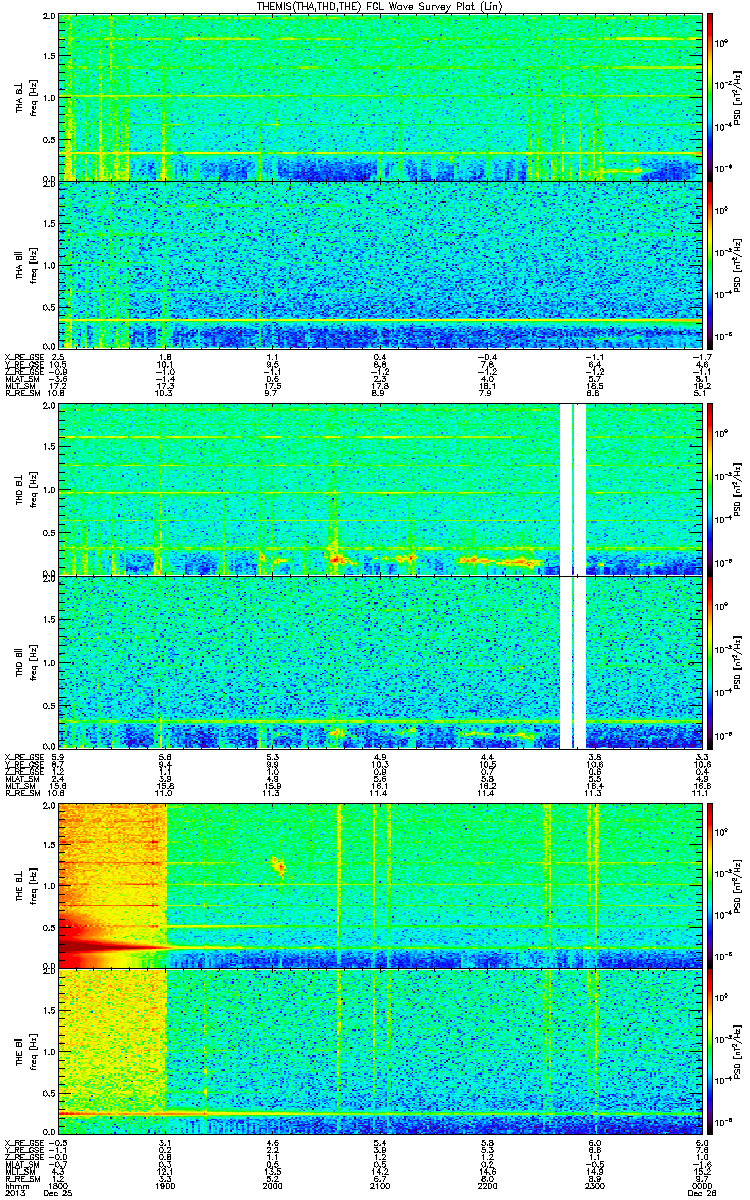This screenshot has height=1200, width=750.
Task: Click the THE B-perpendicular panel color bar
Action: (711, 885)
